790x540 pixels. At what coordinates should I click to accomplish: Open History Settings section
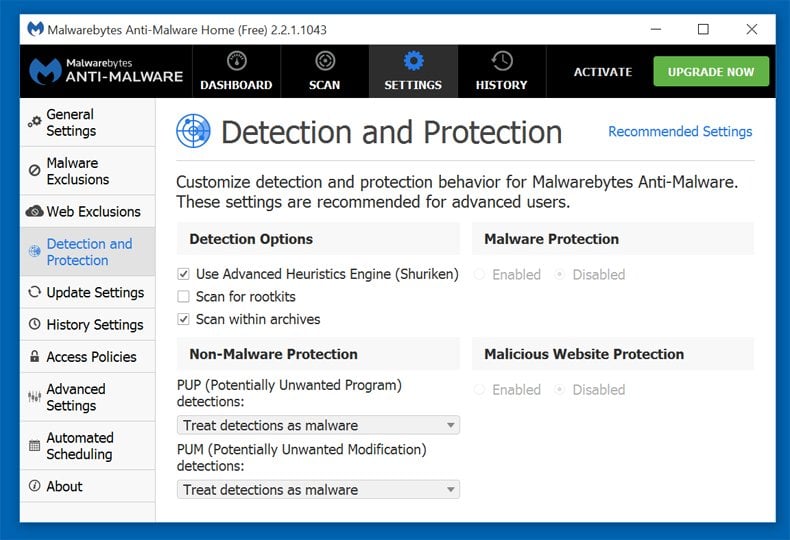[x=88, y=324]
